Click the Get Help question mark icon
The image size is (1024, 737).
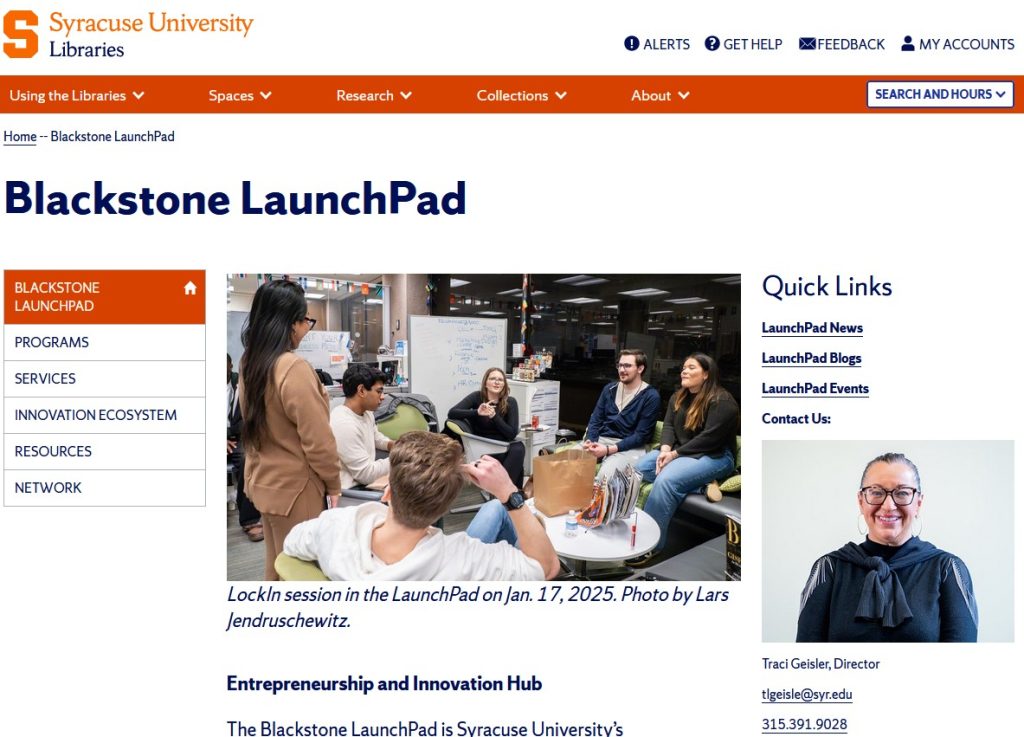pyautogui.click(x=712, y=44)
